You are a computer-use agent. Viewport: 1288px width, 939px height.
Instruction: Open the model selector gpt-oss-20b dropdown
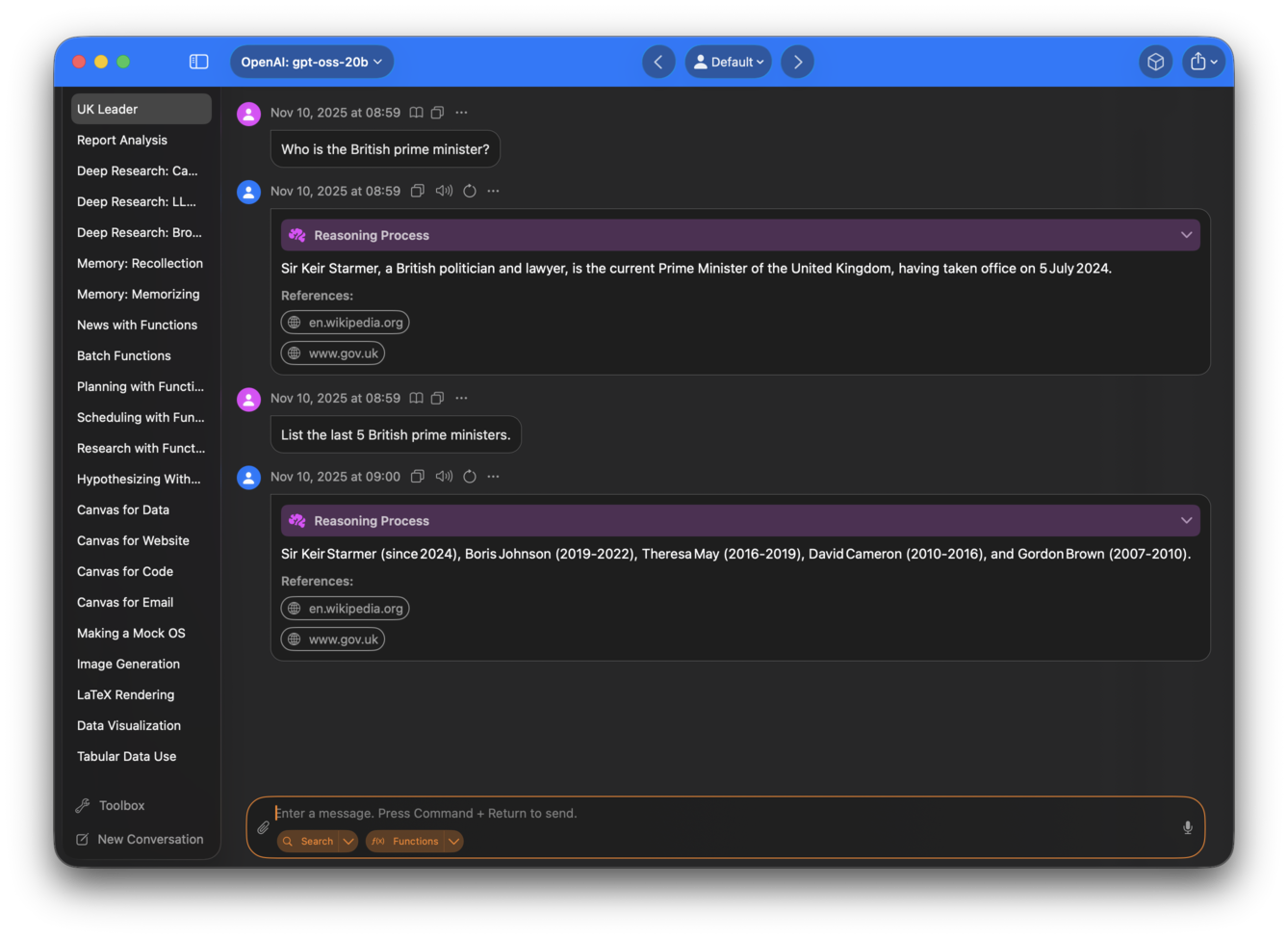coord(311,61)
